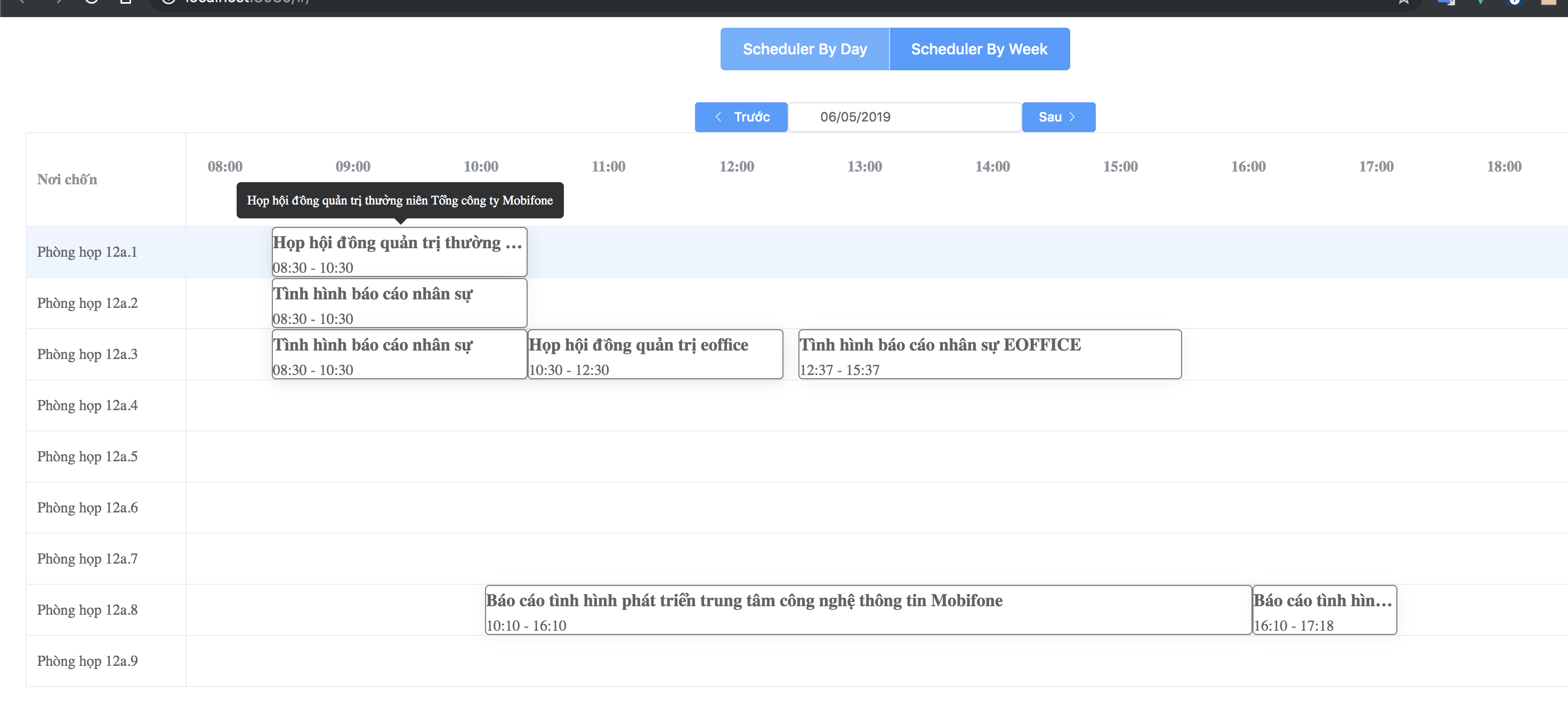Click the 06/05/2019 date field
This screenshot has width=1568, height=717.
pos(904,117)
